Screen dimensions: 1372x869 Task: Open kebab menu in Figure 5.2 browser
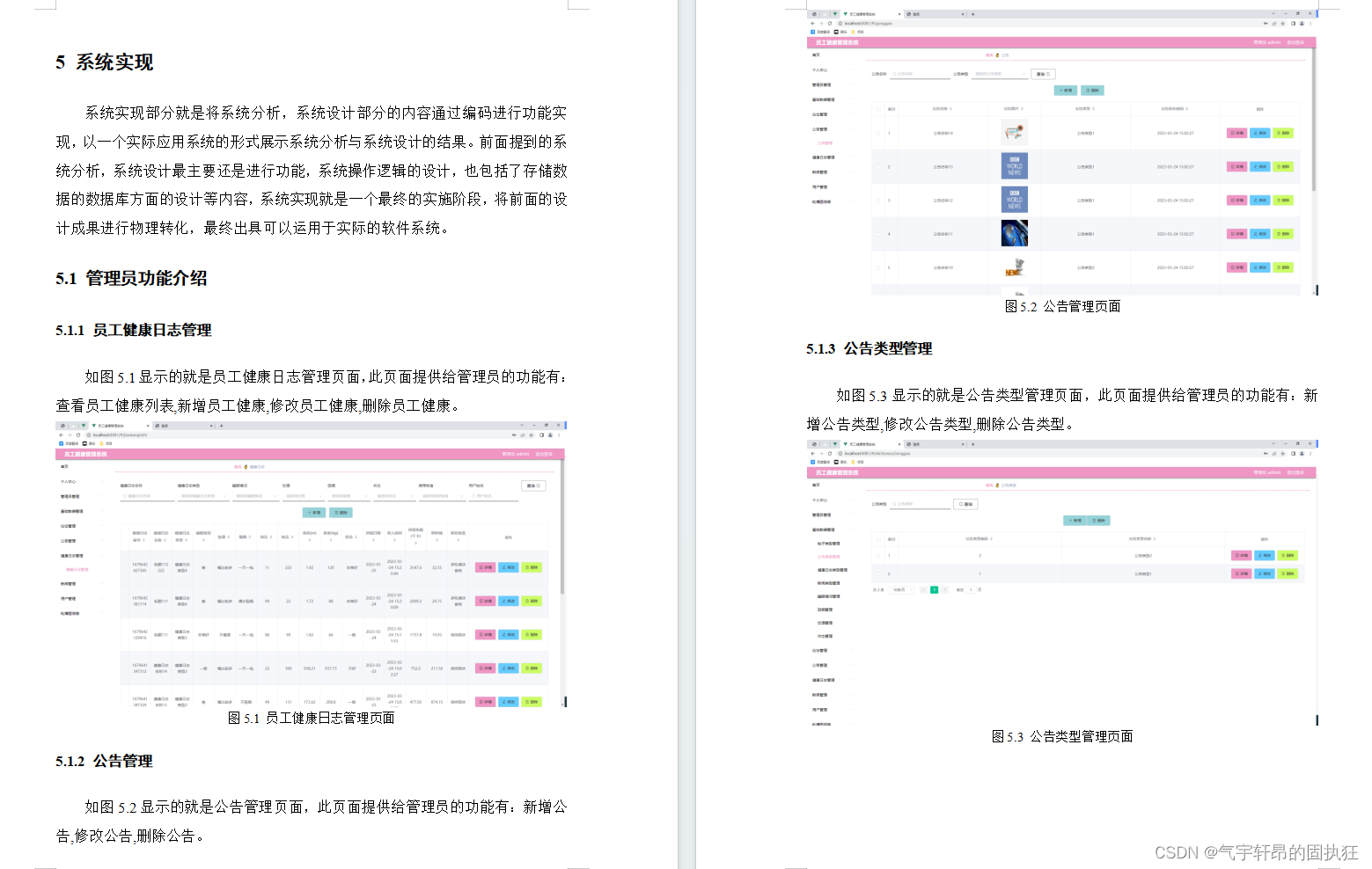1310,23
